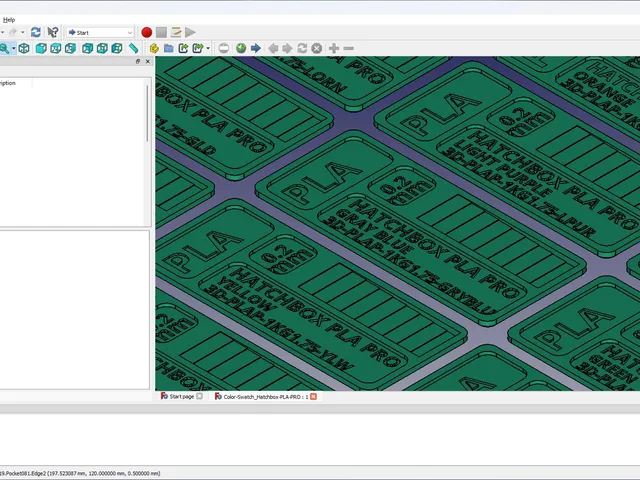
Task: Open the macros editor icon
Action: click(x=176, y=32)
